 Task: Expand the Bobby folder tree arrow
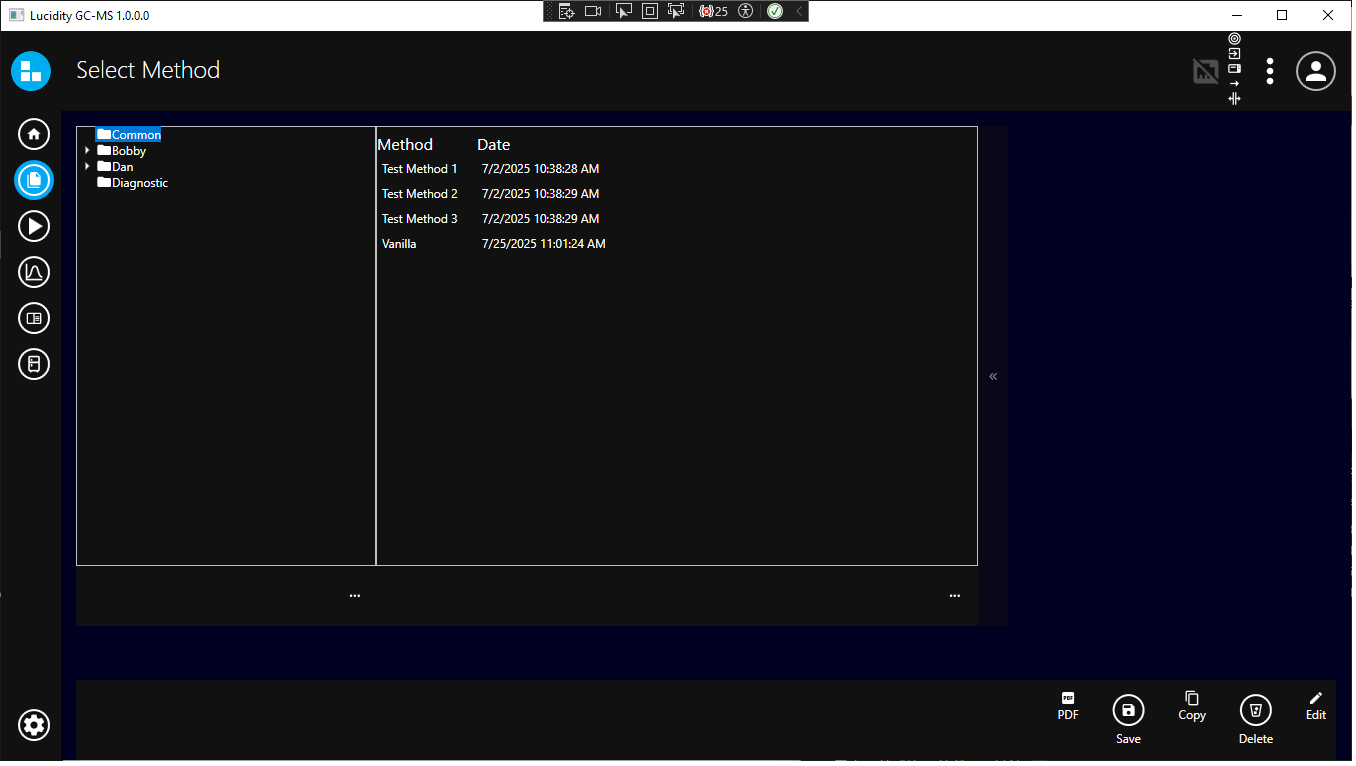[x=87, y=151]
